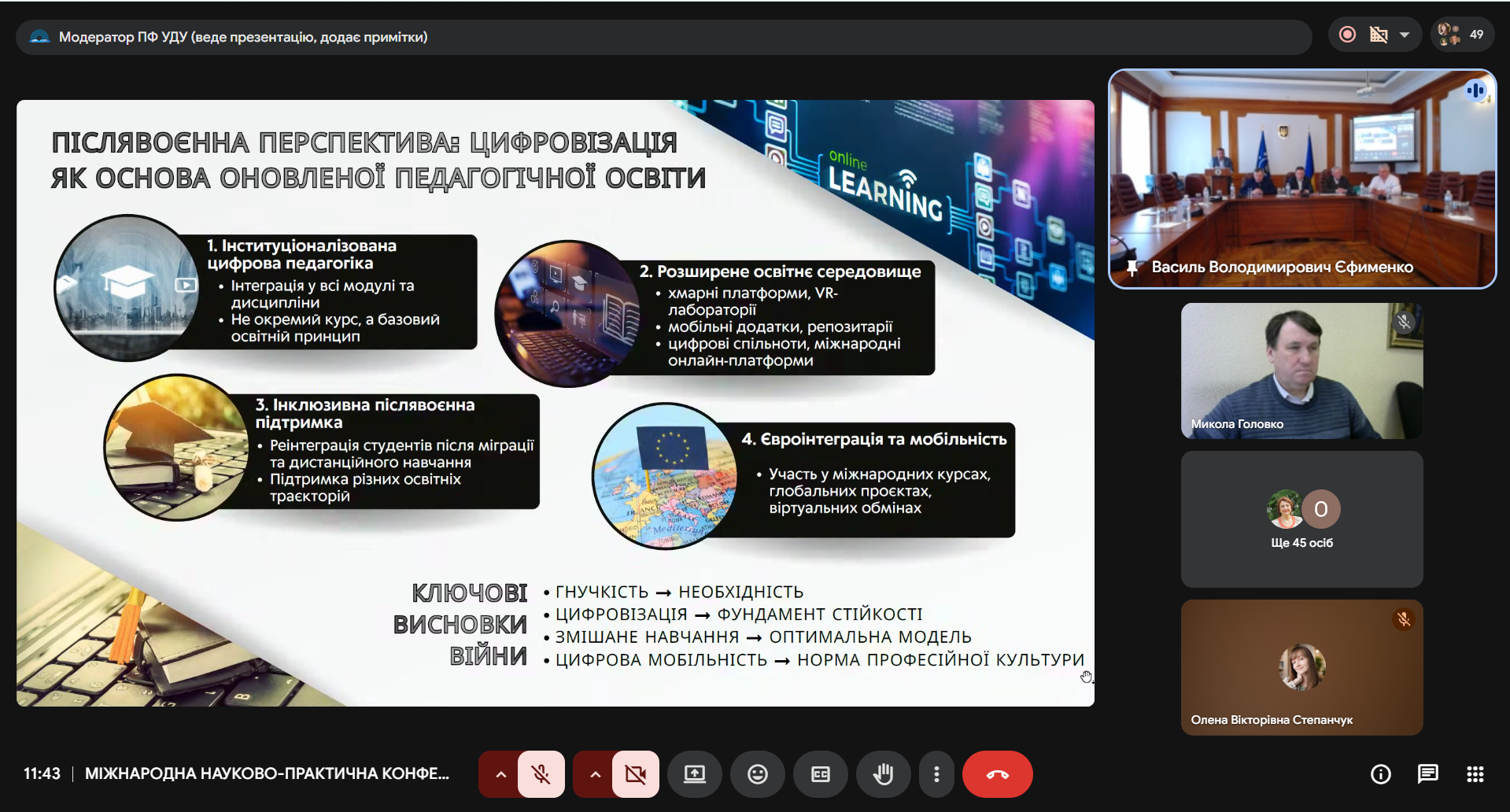
Task: Click the recording indicator
Action: tap(1347, 35)
